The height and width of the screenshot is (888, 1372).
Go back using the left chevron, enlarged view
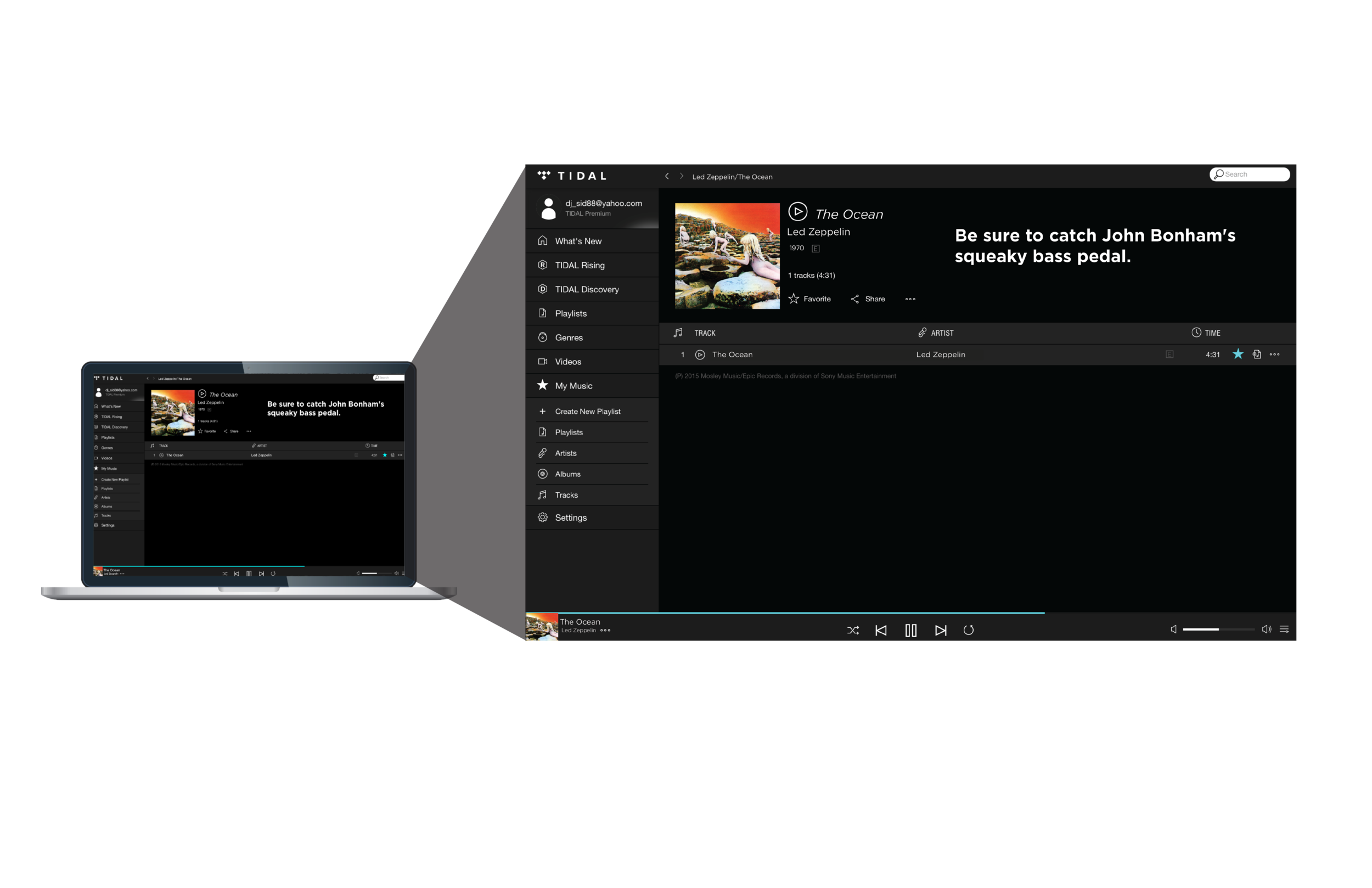pos(667,176)
